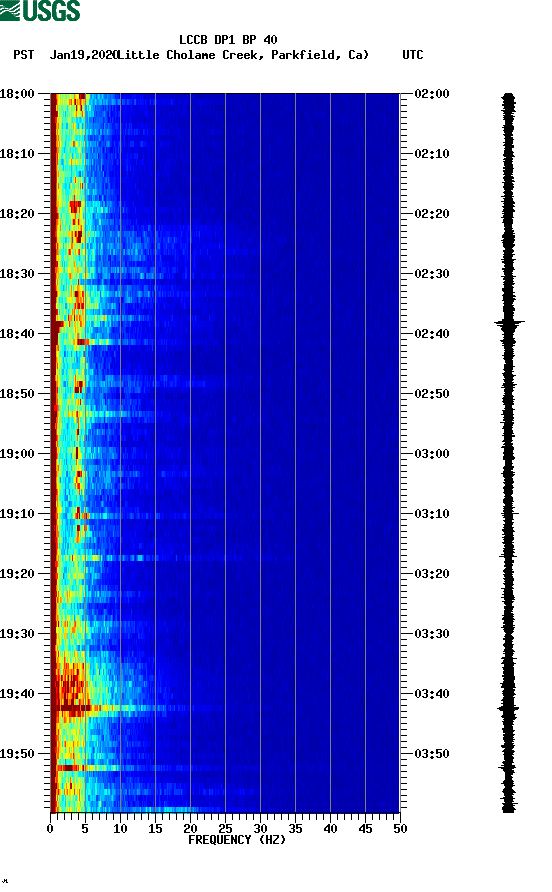Click the 18:00 PST time label

[x=17, y=94]
